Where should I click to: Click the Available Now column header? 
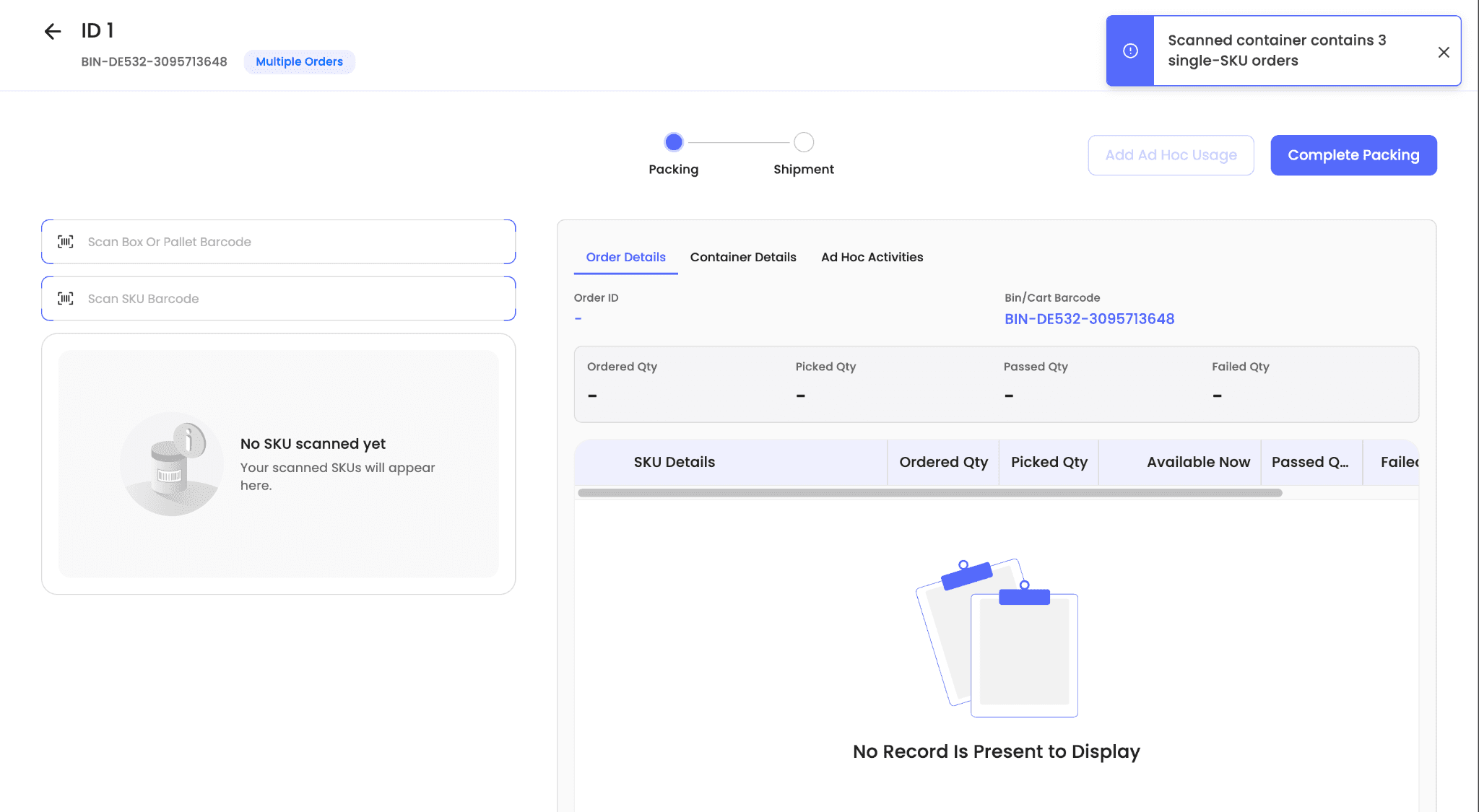pyautogui.click(x=1197, y=462)
